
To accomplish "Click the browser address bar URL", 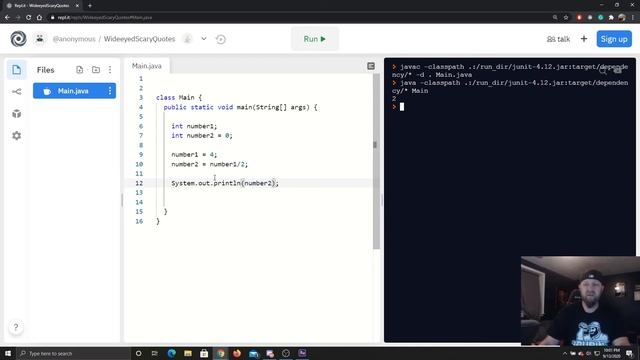I will (x=105, y=18).
